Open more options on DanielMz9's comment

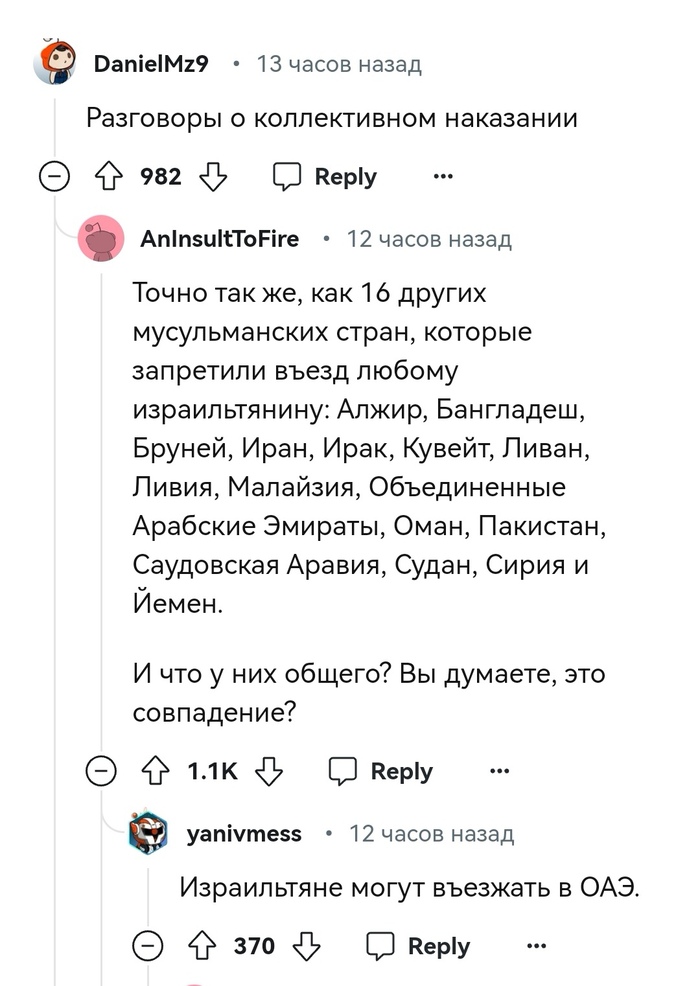tap(442, 177)
